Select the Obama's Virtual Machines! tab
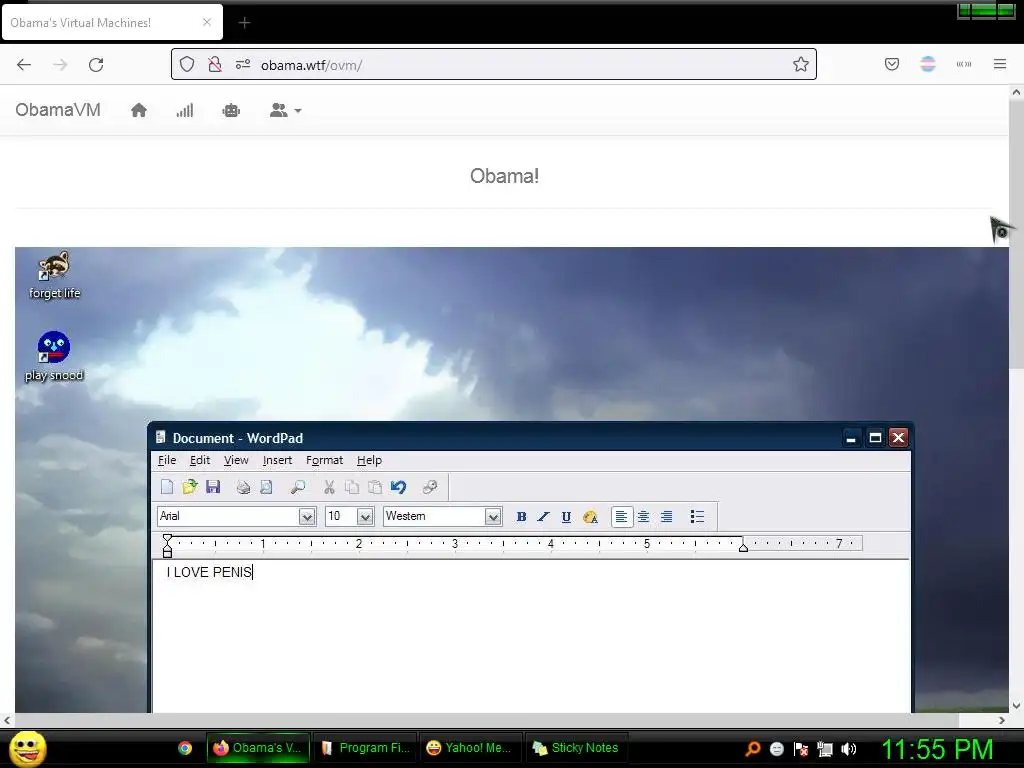 (x=111, y=23)
